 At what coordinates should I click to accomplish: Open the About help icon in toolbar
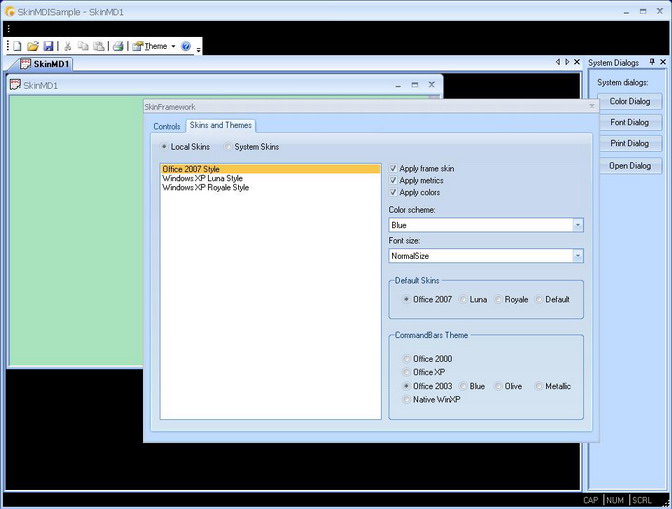[x=186, y=46]
